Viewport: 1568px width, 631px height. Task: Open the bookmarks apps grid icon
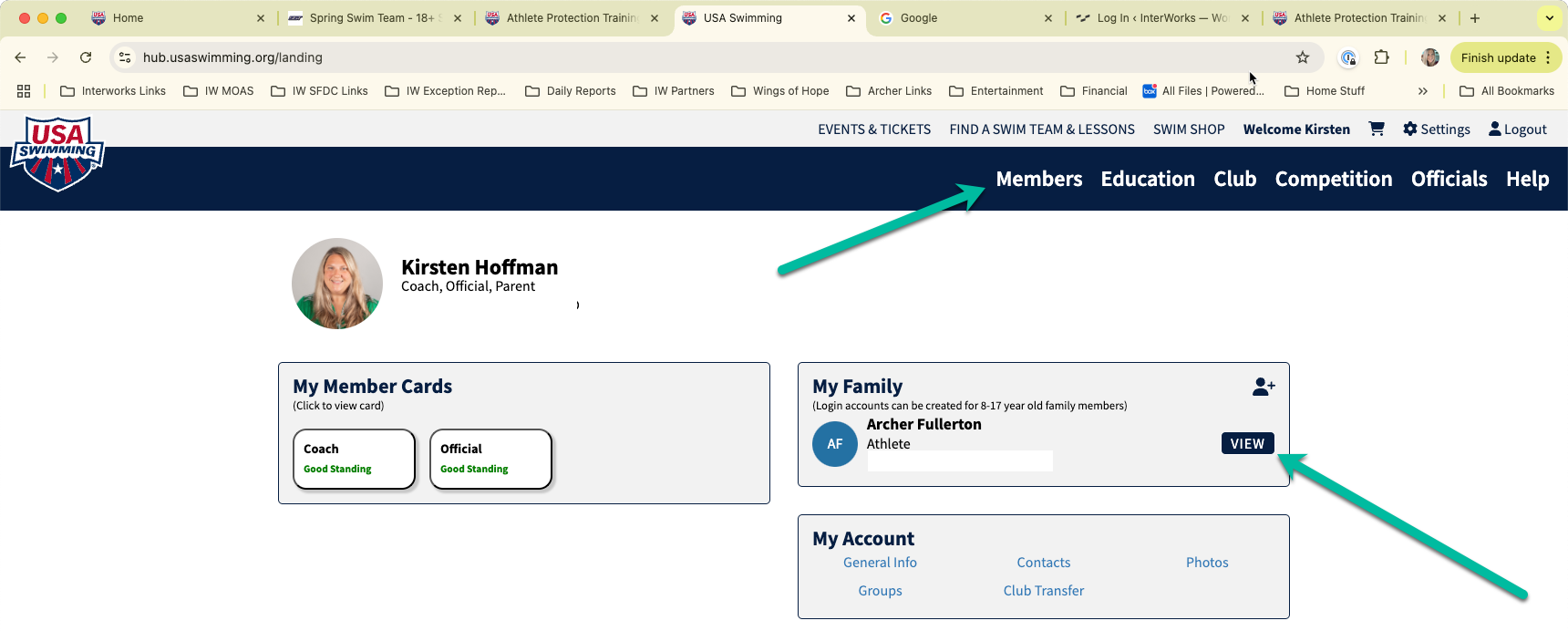tap(24, 91)
